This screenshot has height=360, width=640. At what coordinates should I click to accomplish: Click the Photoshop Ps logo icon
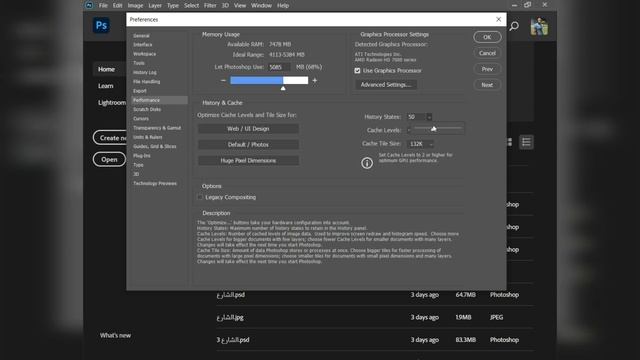(x=101, y=25)
